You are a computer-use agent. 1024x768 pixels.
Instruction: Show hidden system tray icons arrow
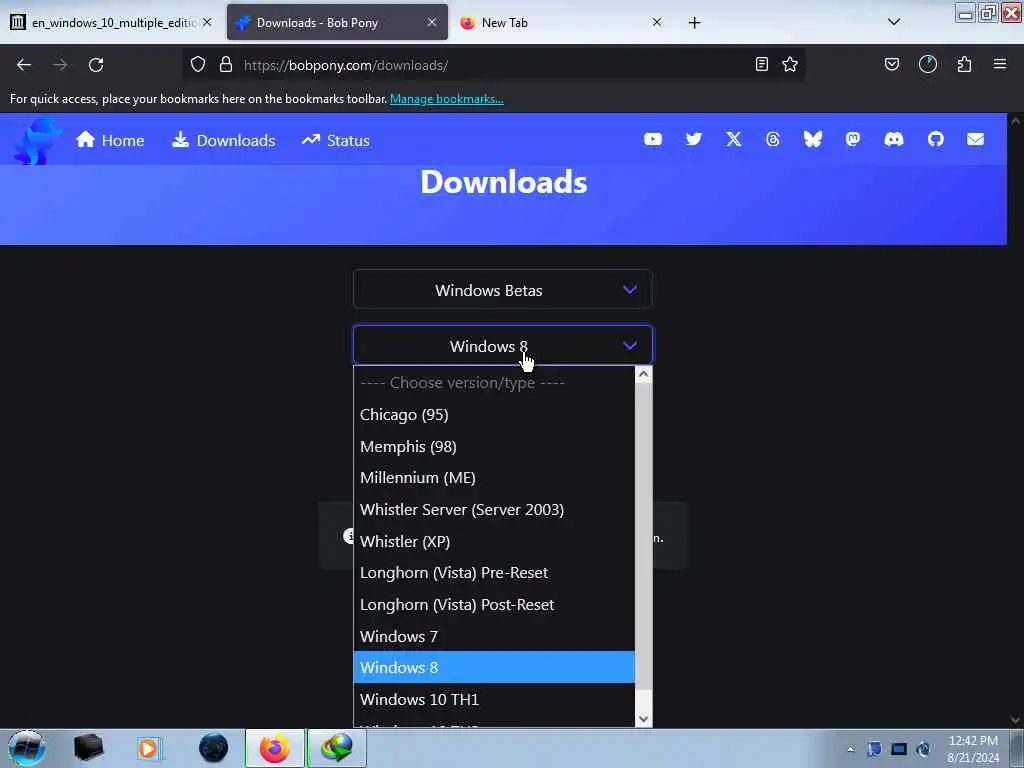pyautogui.click(x=850, y=749)
